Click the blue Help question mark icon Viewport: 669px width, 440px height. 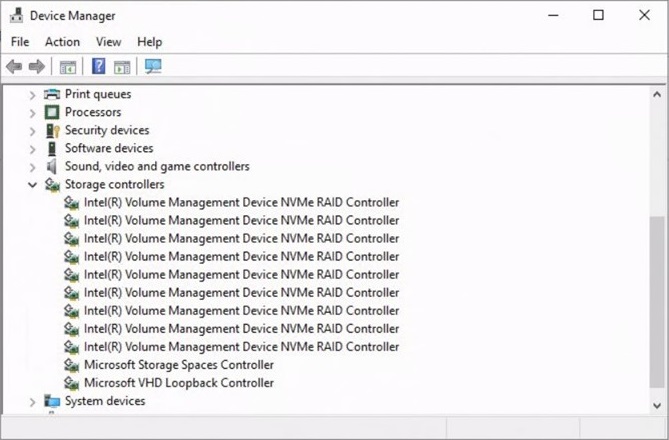99,67
